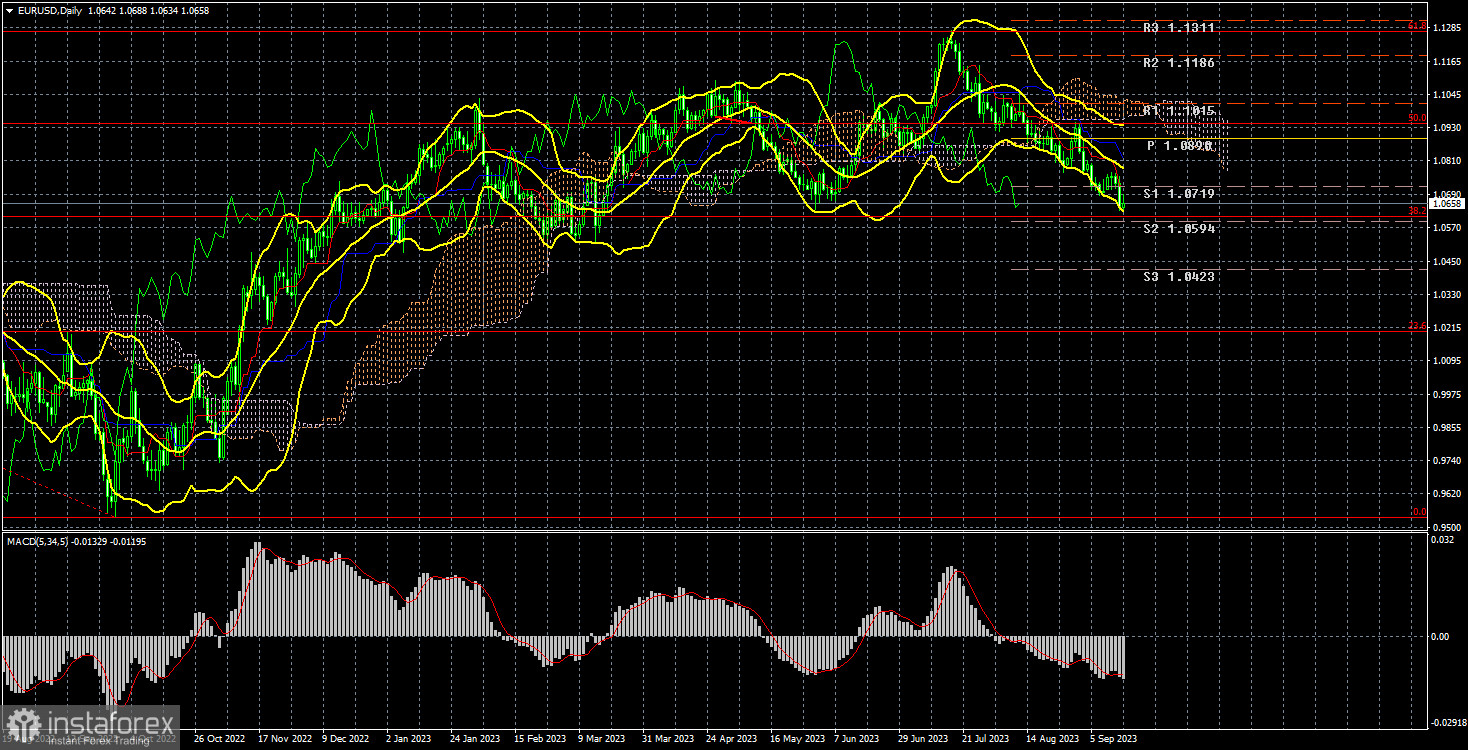The height and width of the screenshot is (750, 1468).
Task: Click the 50.0 Fibonacci level label
Action: coord(1416,118)
